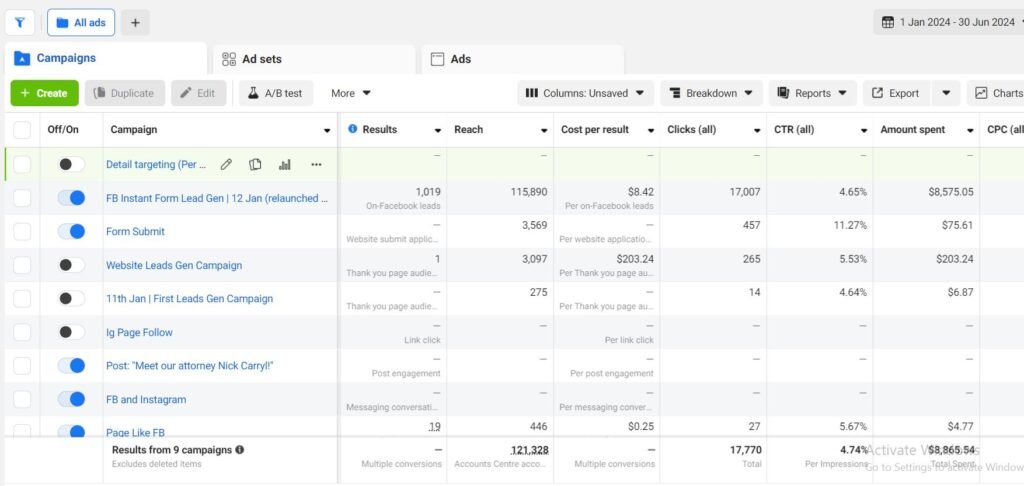Viewport: 1024px width, 486px height.
Task: Open the CTR (all) column dropdown arrow
Action: 864,131
